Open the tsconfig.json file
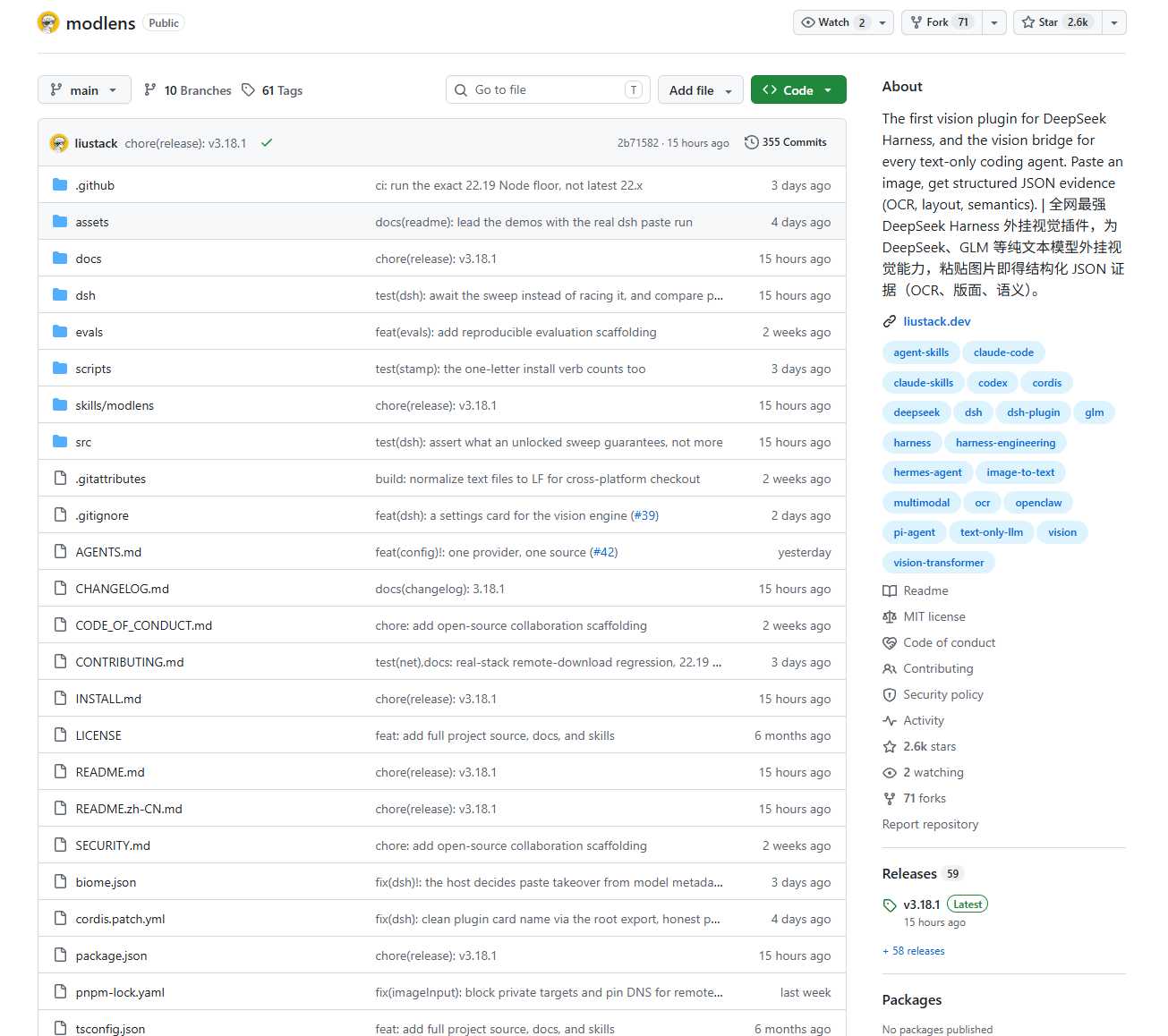Viewport: 1168px width, 1036px height. pyautogui.click(x=110, y=1029)
